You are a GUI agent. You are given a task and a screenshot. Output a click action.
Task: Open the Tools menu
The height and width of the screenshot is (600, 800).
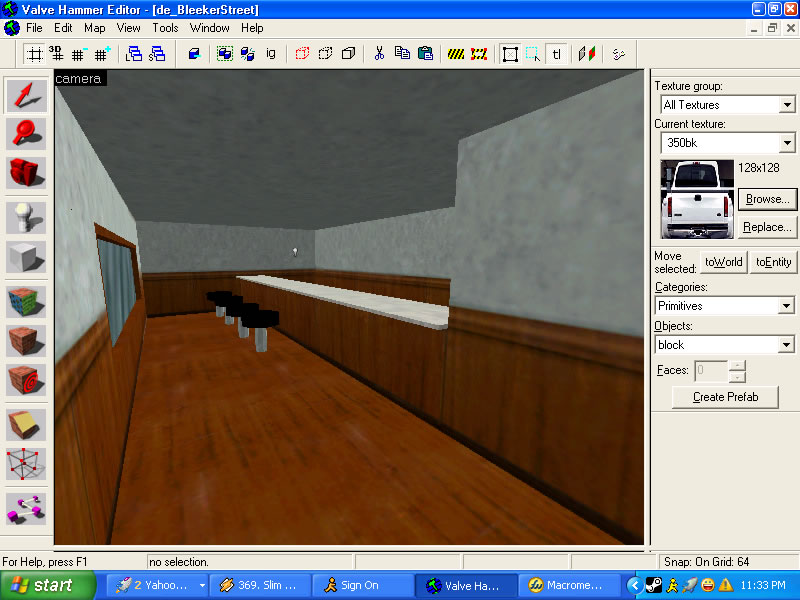point(165,28)
